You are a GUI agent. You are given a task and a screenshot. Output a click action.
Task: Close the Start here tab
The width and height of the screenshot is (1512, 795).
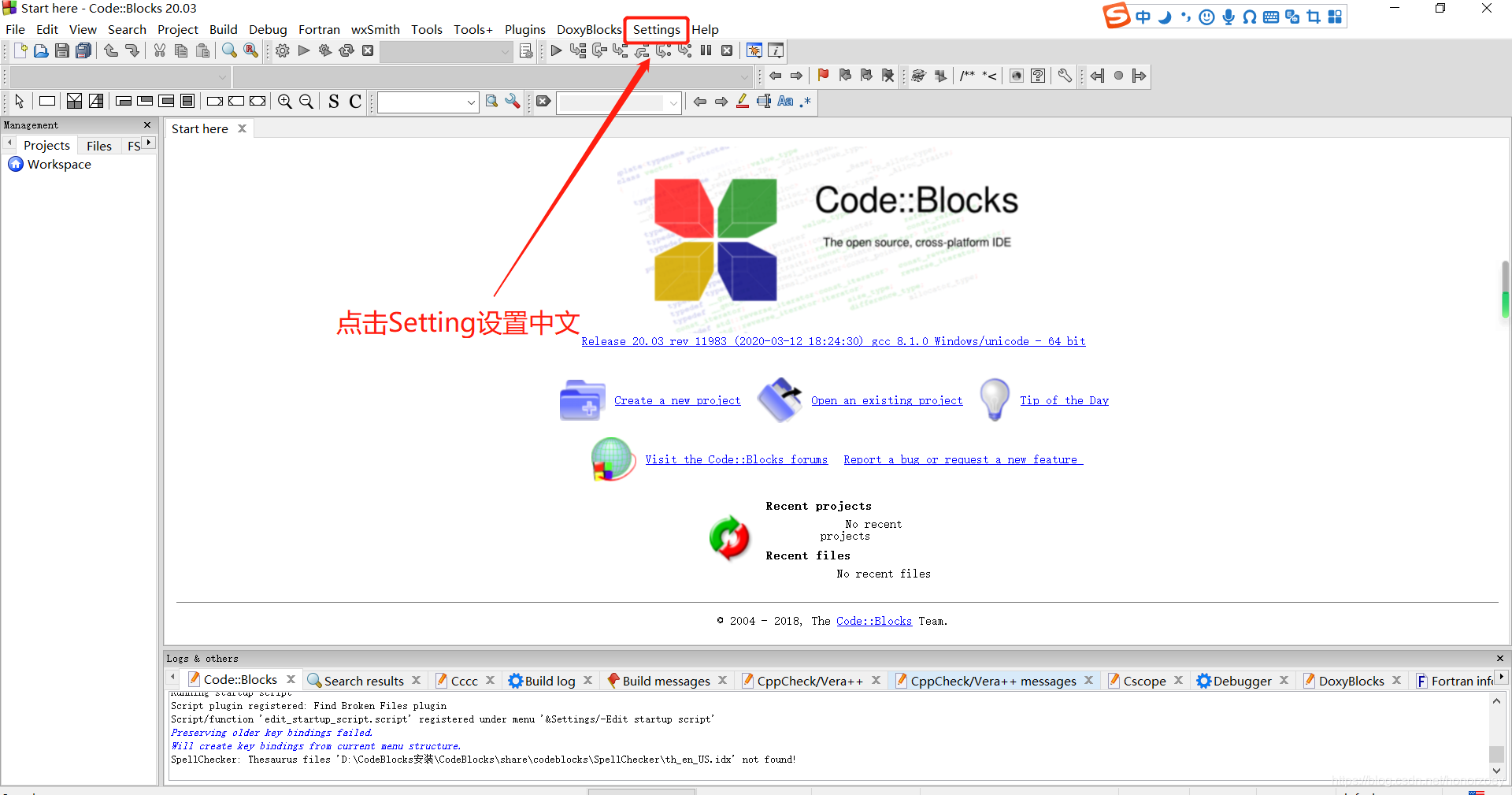pos(243,128)
